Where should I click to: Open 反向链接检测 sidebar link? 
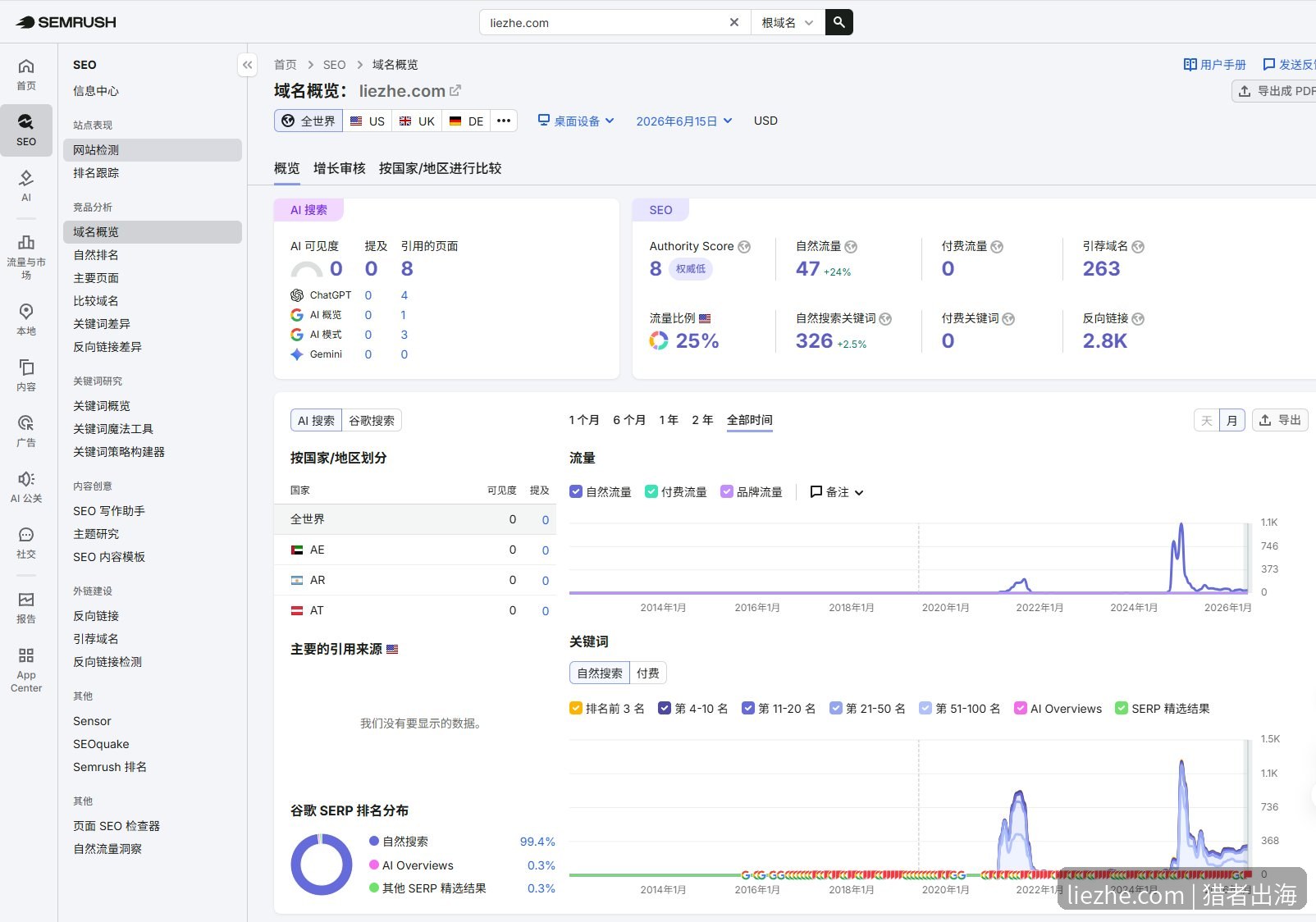(153, 662)
